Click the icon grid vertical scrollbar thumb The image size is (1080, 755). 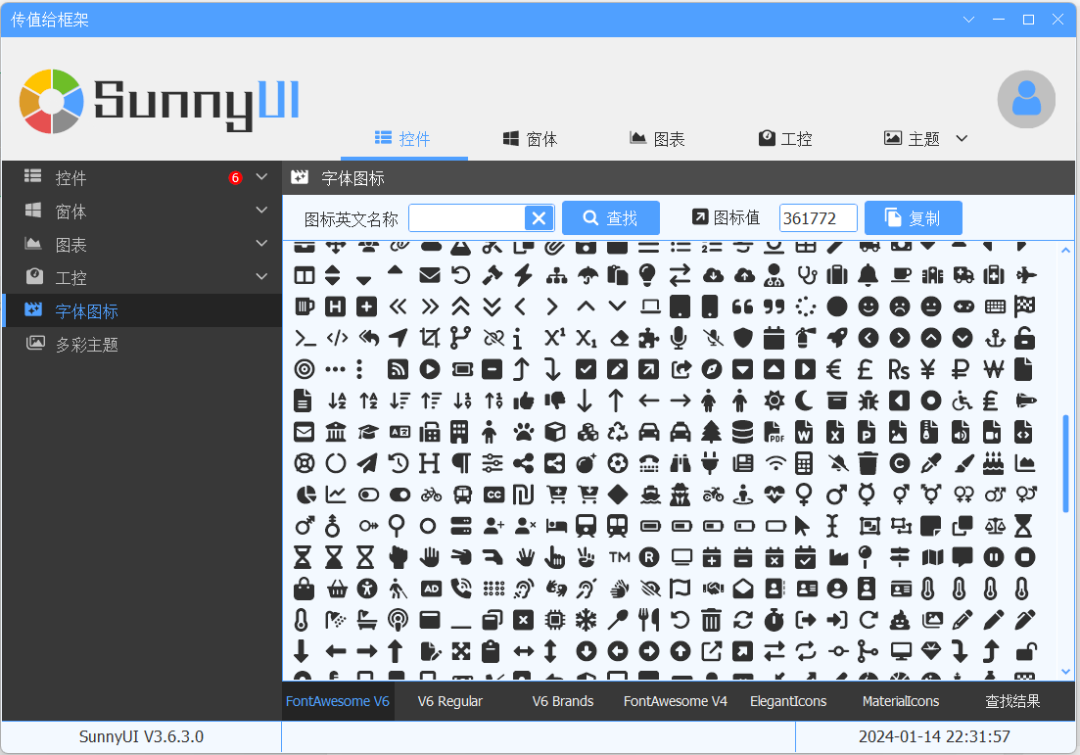[x=1065, y=455]
